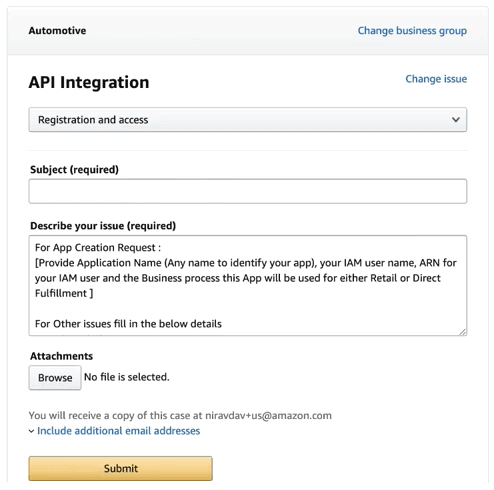Click the Describe your issue (required) label

coord(103,226)
